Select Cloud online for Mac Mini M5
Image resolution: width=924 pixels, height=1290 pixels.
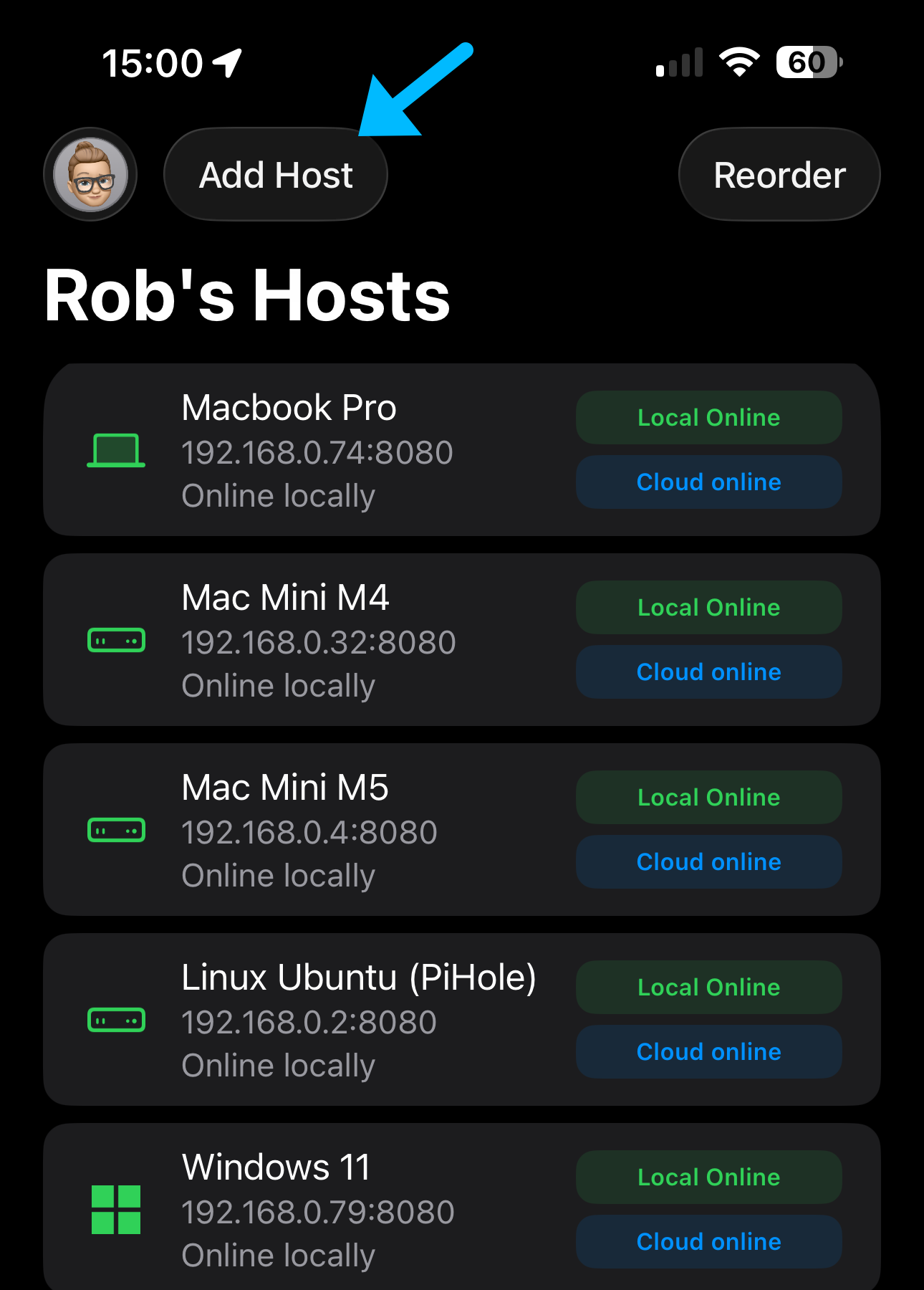[709, 861]
